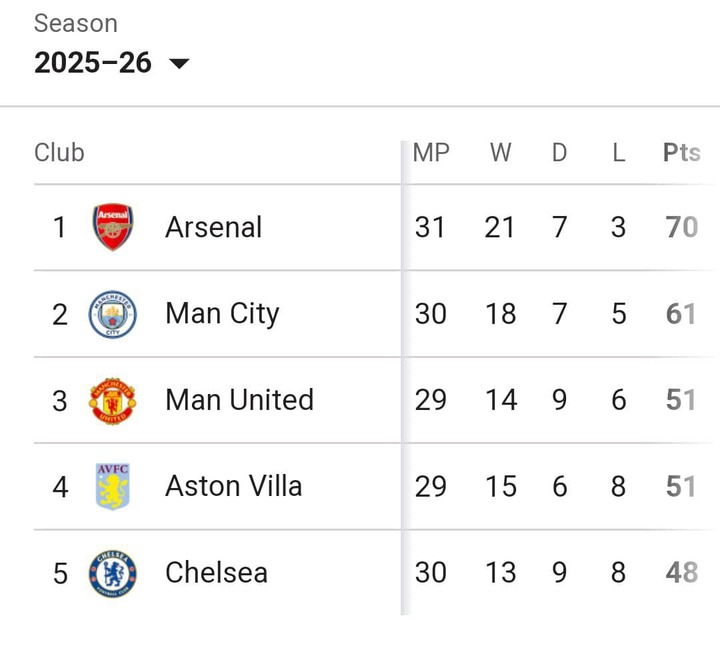This screenshot has height=654, width=720.
Task: Click the Arsenal club crest icon
Action: tap(112, 227)
